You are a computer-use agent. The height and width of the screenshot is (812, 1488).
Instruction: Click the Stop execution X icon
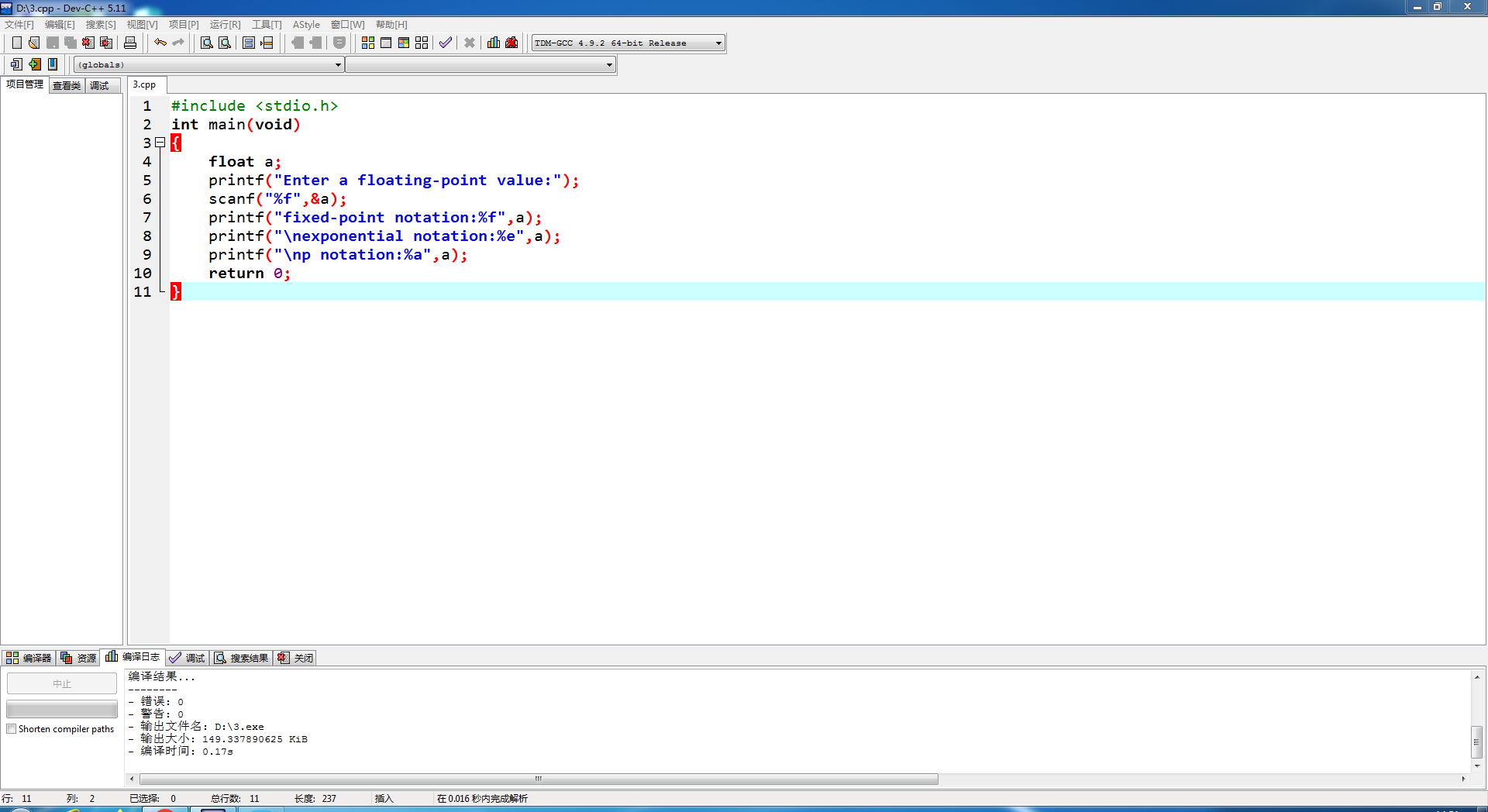[470, 43]
